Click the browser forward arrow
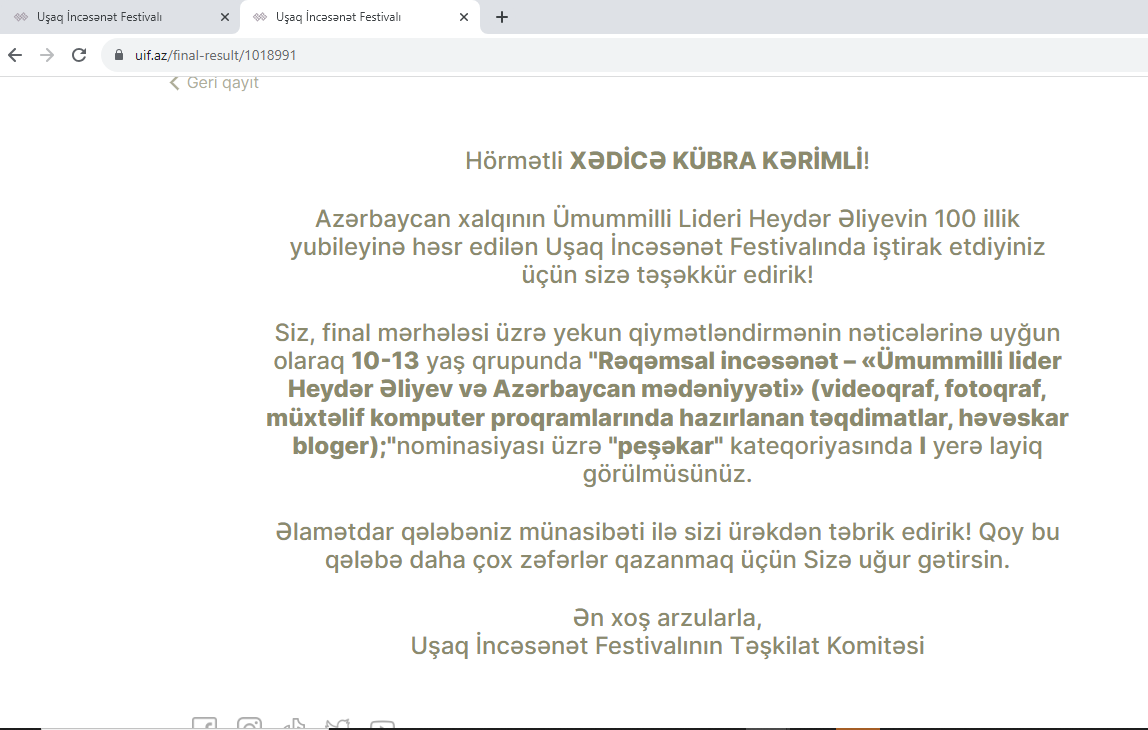This screenshot has width=1148, height=730. pos(47,55)
